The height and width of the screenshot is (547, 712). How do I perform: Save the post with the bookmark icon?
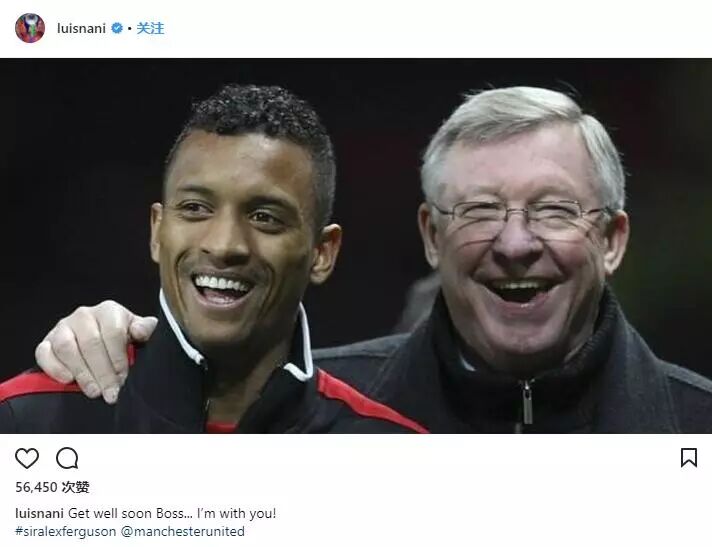(689, 458)
